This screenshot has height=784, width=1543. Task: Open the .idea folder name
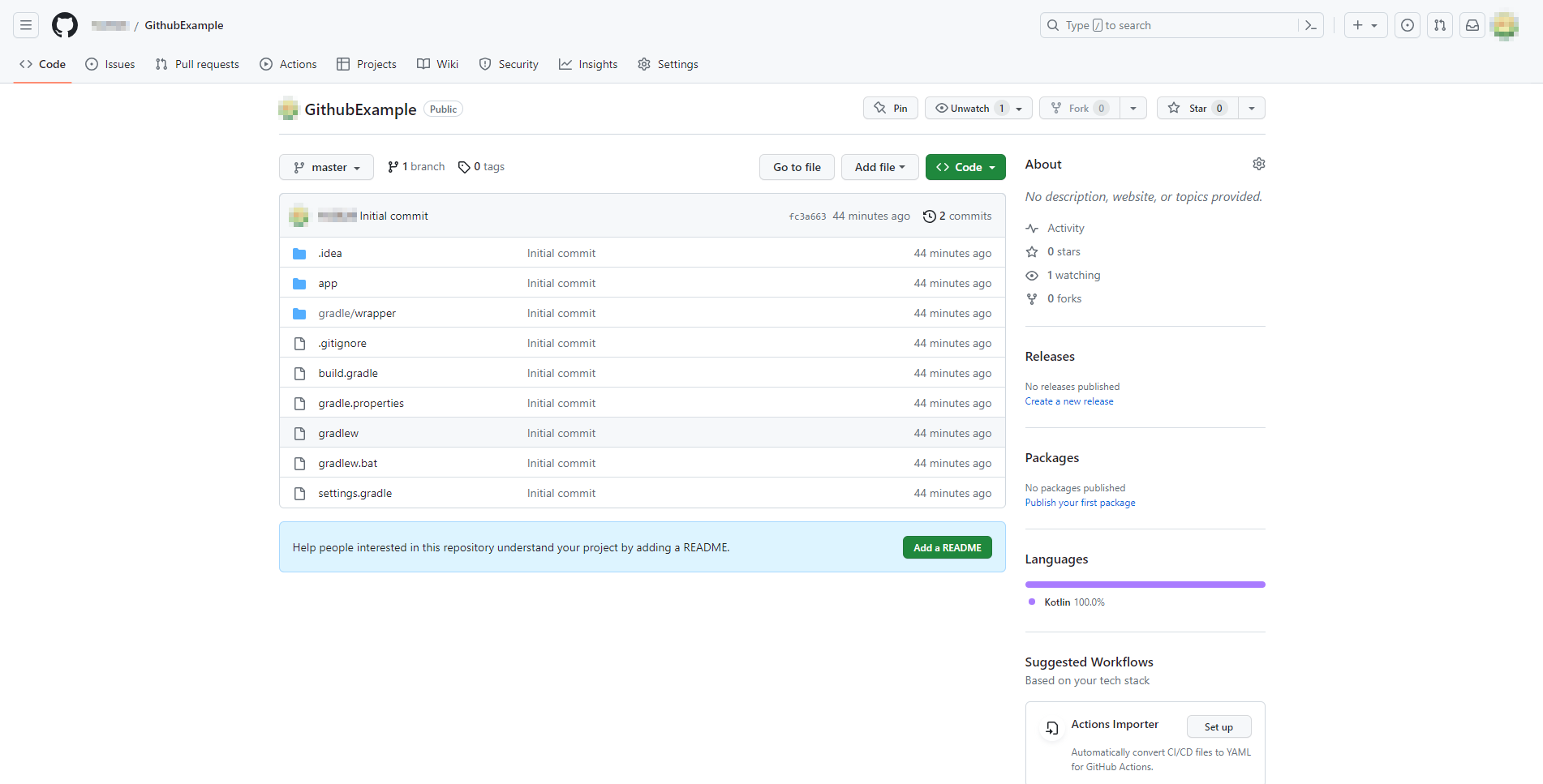click(330, 253)
